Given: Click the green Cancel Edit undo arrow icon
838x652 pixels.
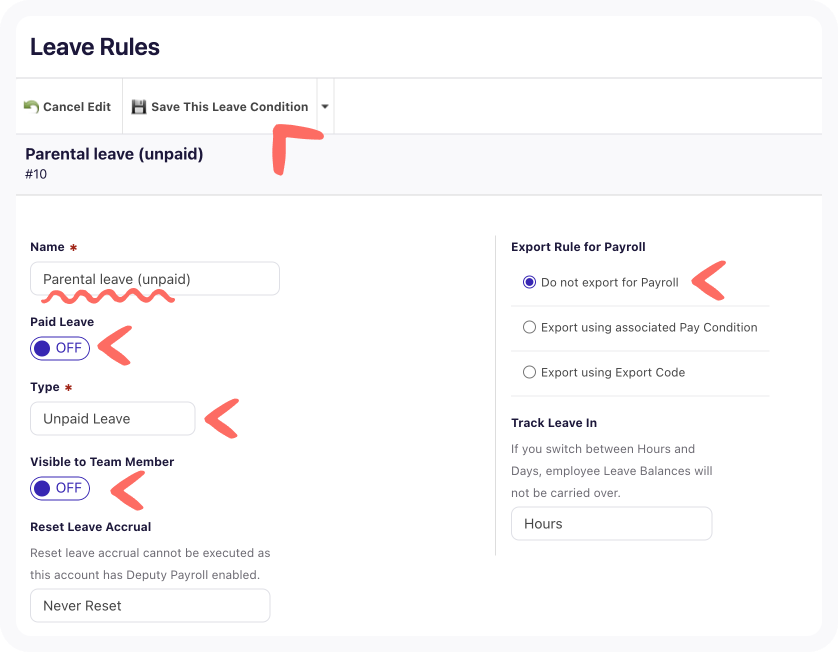Looking at the screenshot, I should (31, 107).
